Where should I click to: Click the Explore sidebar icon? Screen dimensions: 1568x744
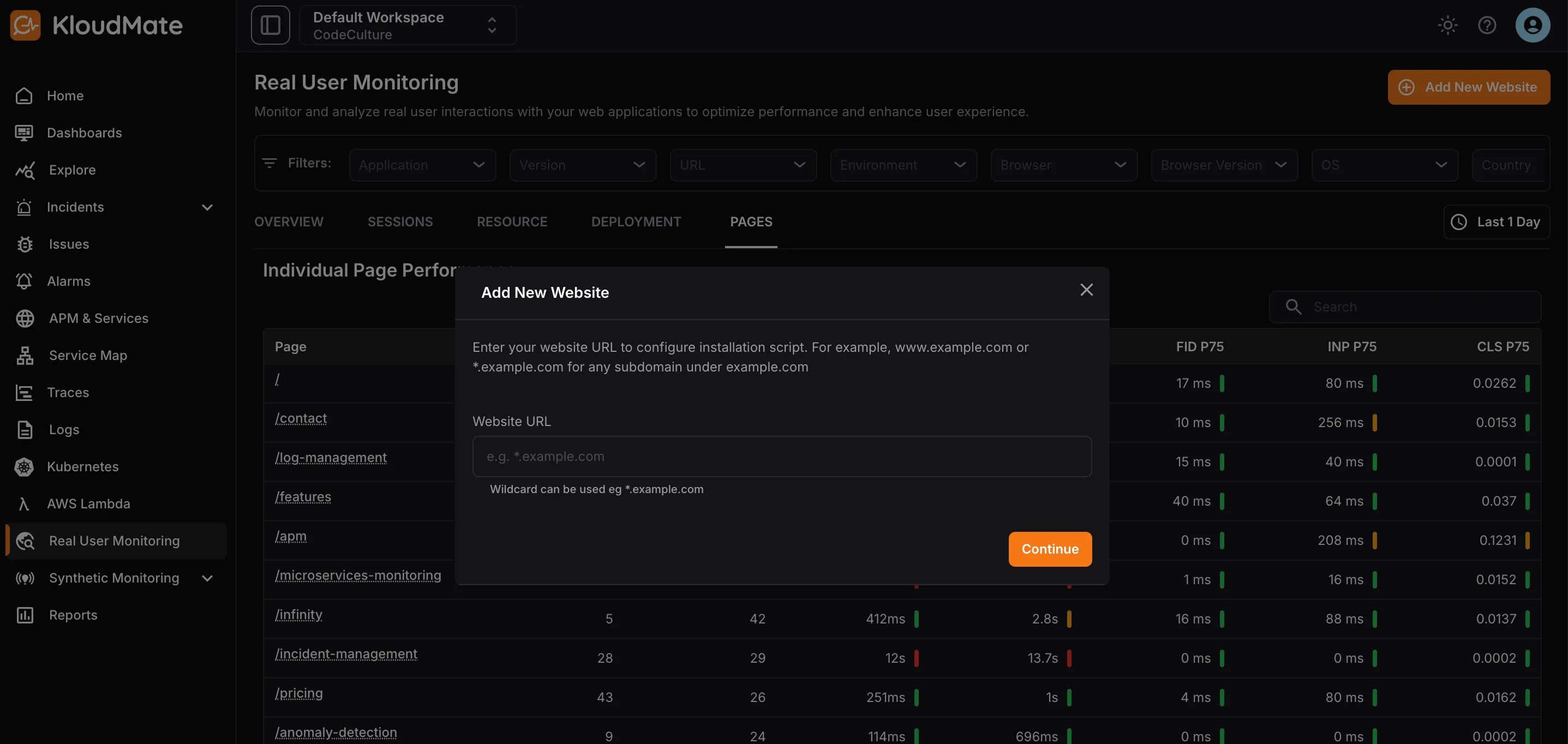point(25,170)
